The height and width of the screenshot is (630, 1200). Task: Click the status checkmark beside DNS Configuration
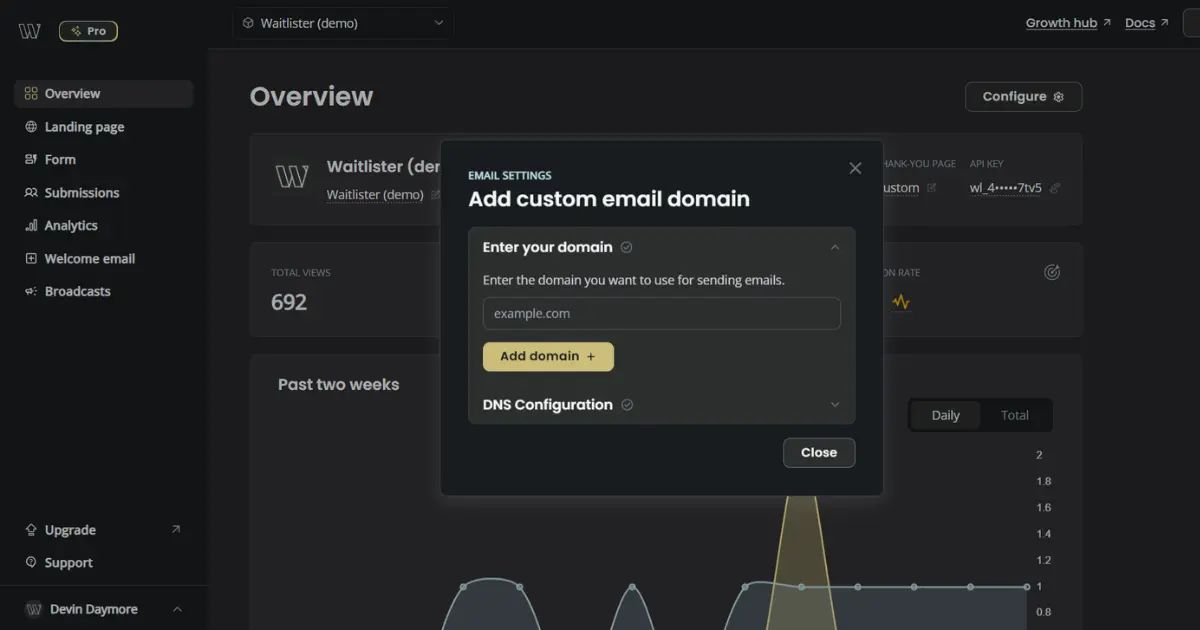point(627,404)
